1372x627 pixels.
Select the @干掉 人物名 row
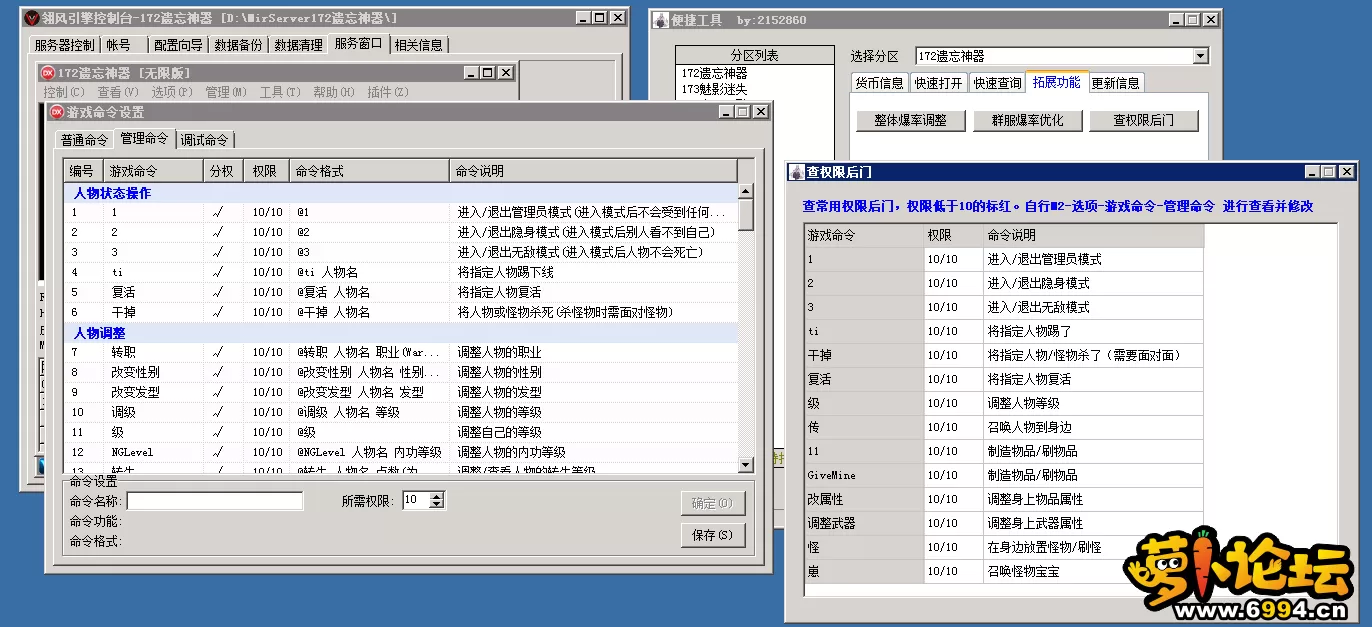click(401, 312)
